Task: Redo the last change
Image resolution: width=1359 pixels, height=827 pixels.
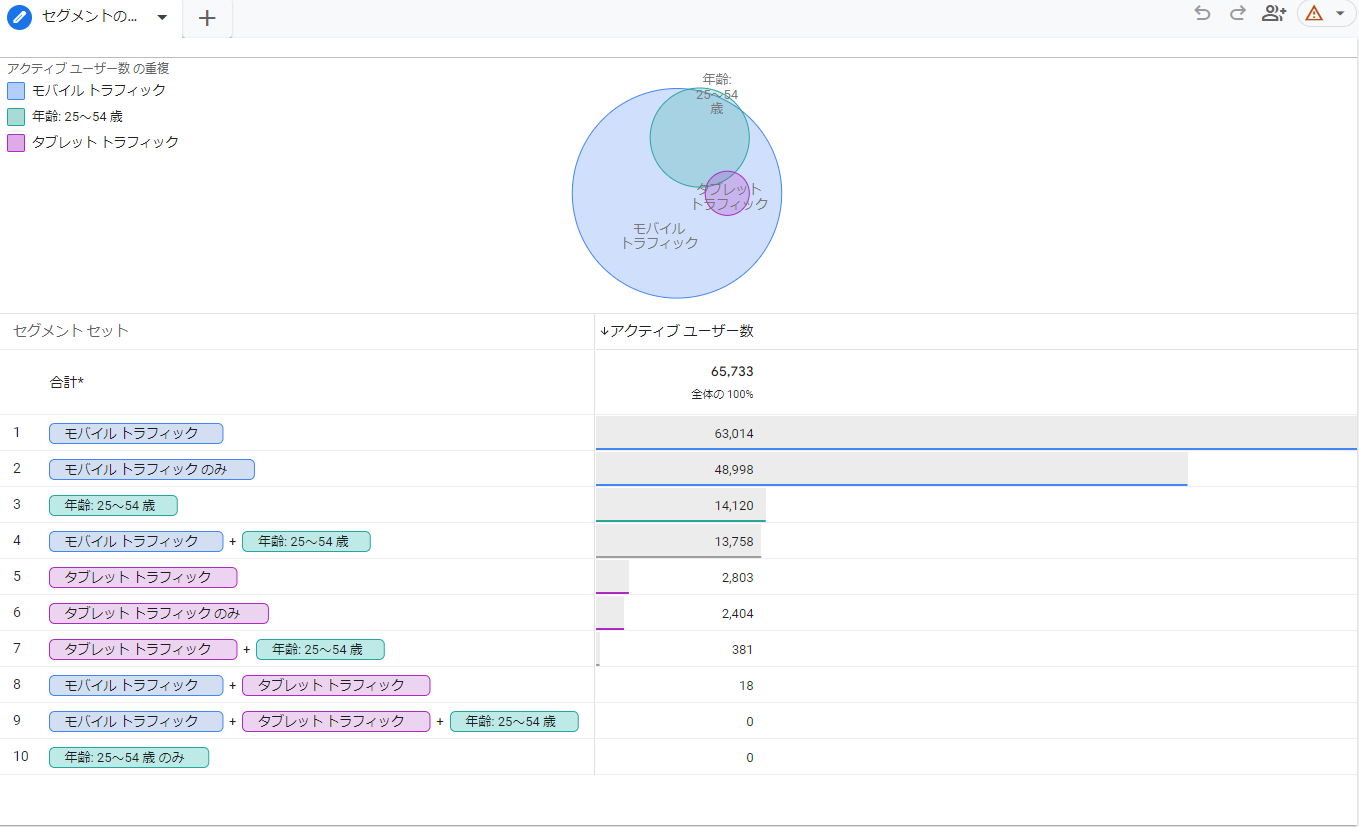Action: click(x=1237, y=13)
